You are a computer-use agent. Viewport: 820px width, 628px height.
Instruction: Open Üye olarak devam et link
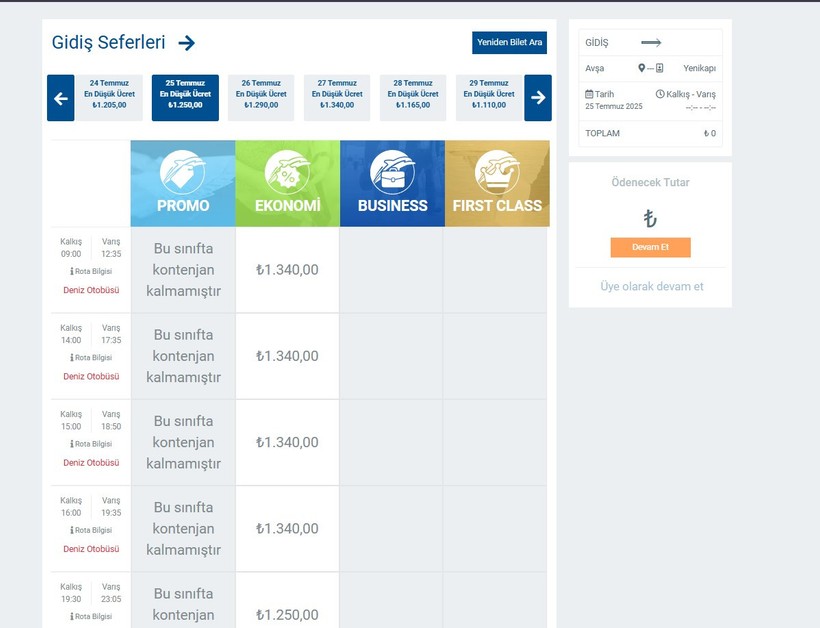pyautogui.click(x=651, y=286)
